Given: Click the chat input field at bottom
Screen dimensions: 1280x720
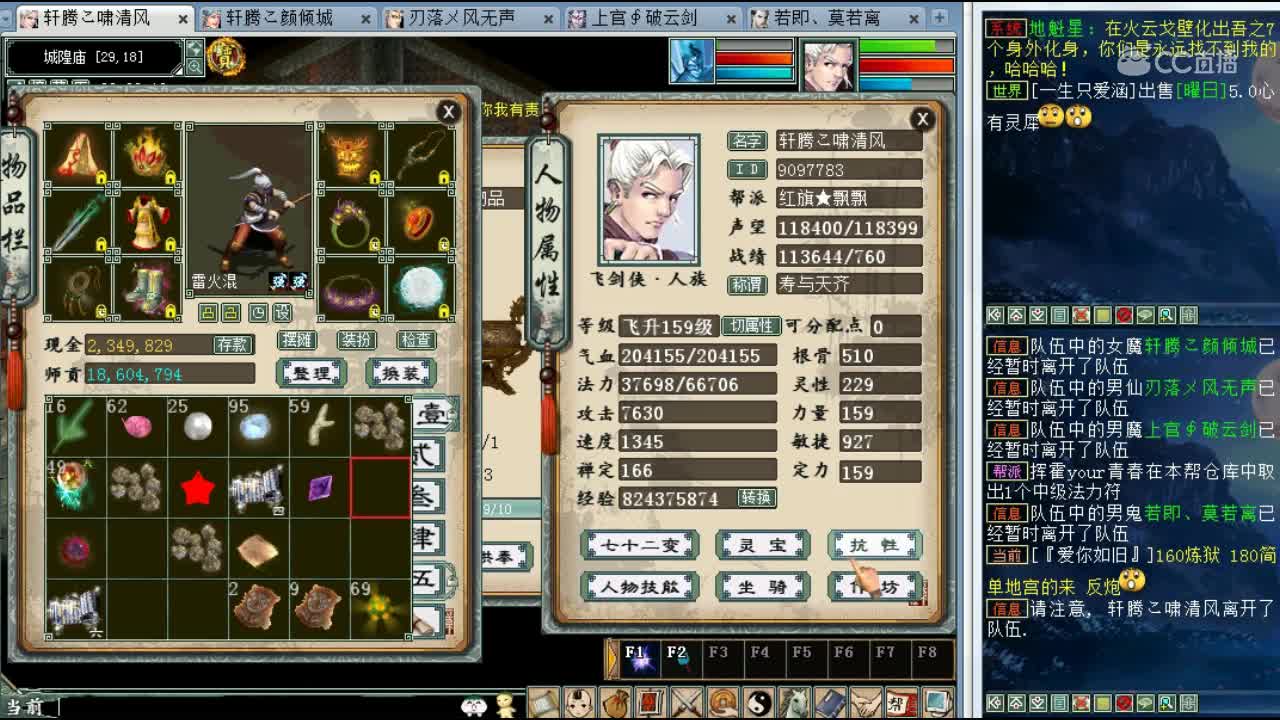Looking at the screenshot, I should point(255,707).
